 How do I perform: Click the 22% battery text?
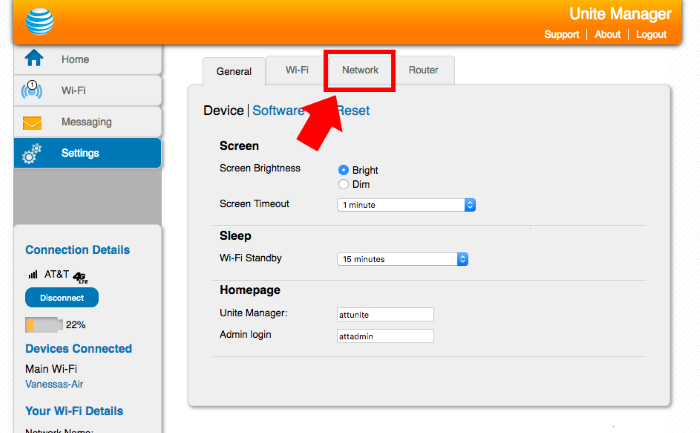[75, 325]
